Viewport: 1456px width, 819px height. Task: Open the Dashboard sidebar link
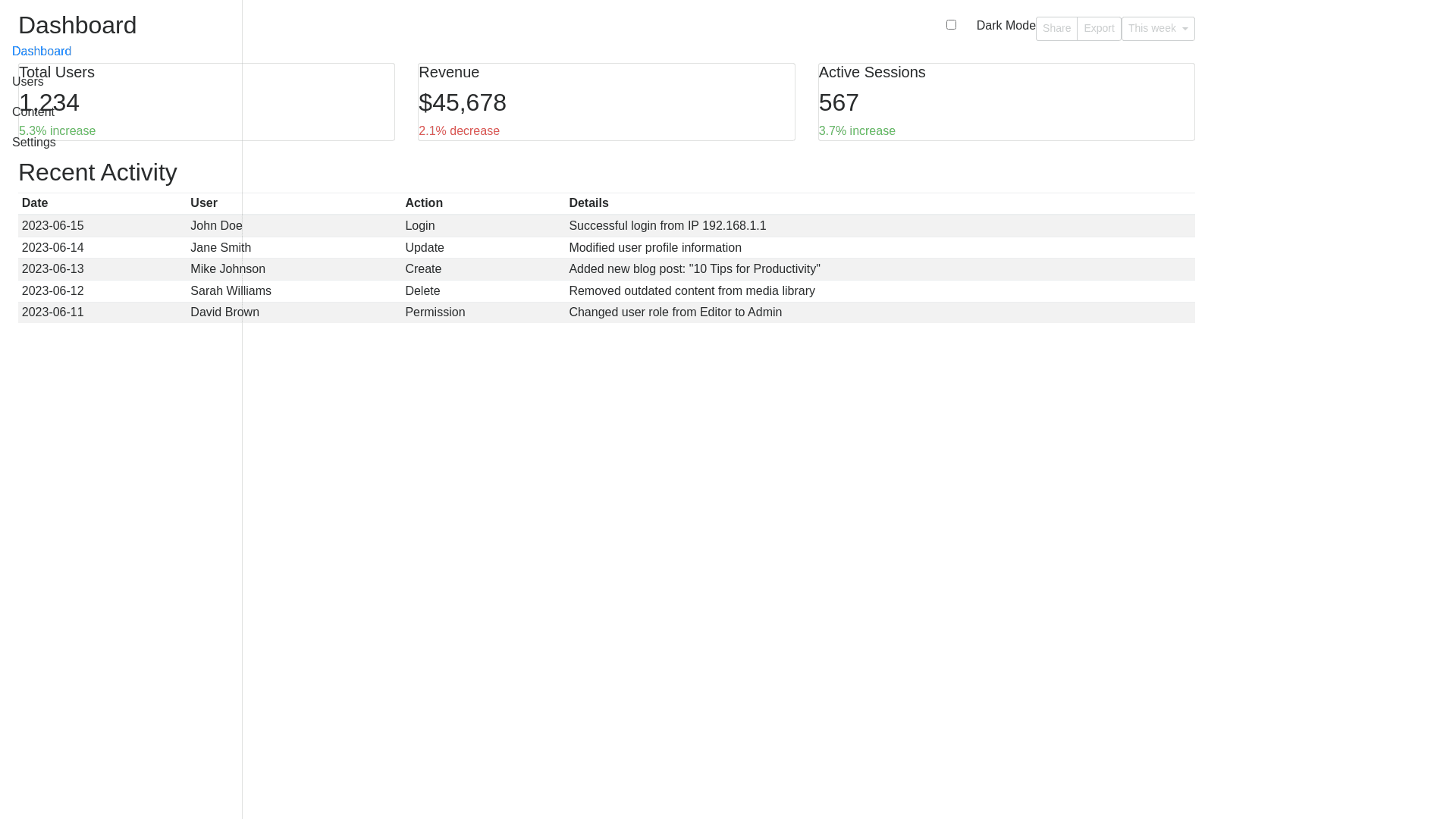pos(42,52)
